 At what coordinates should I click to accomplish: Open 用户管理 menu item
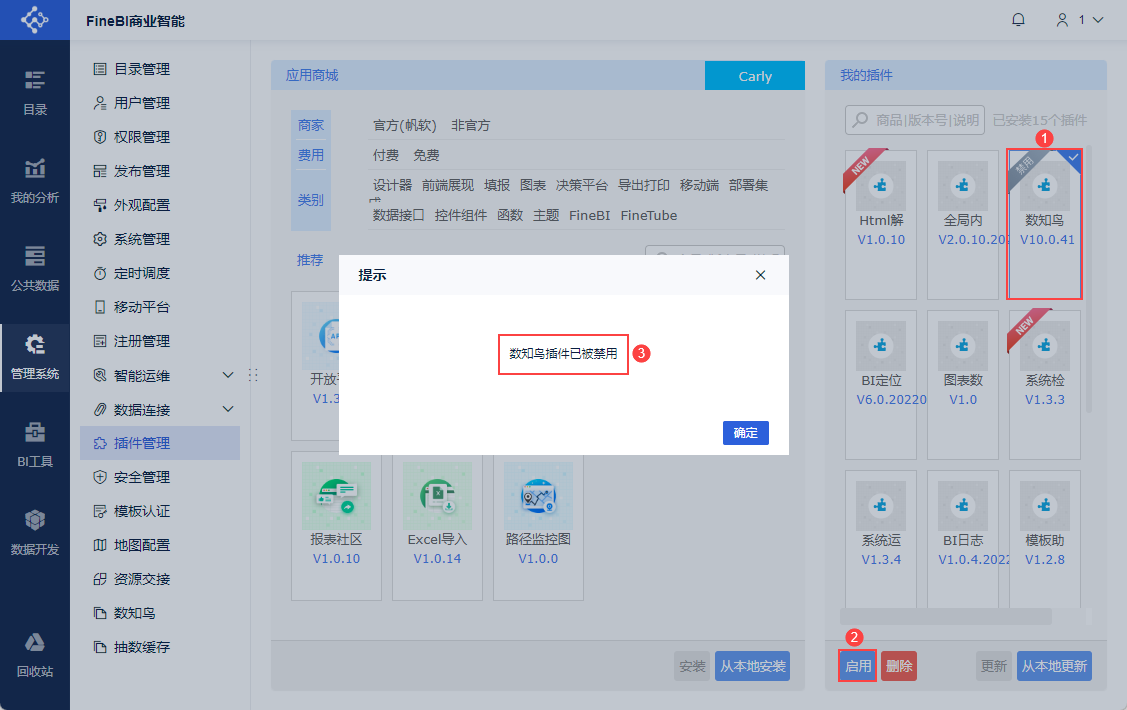160,103
